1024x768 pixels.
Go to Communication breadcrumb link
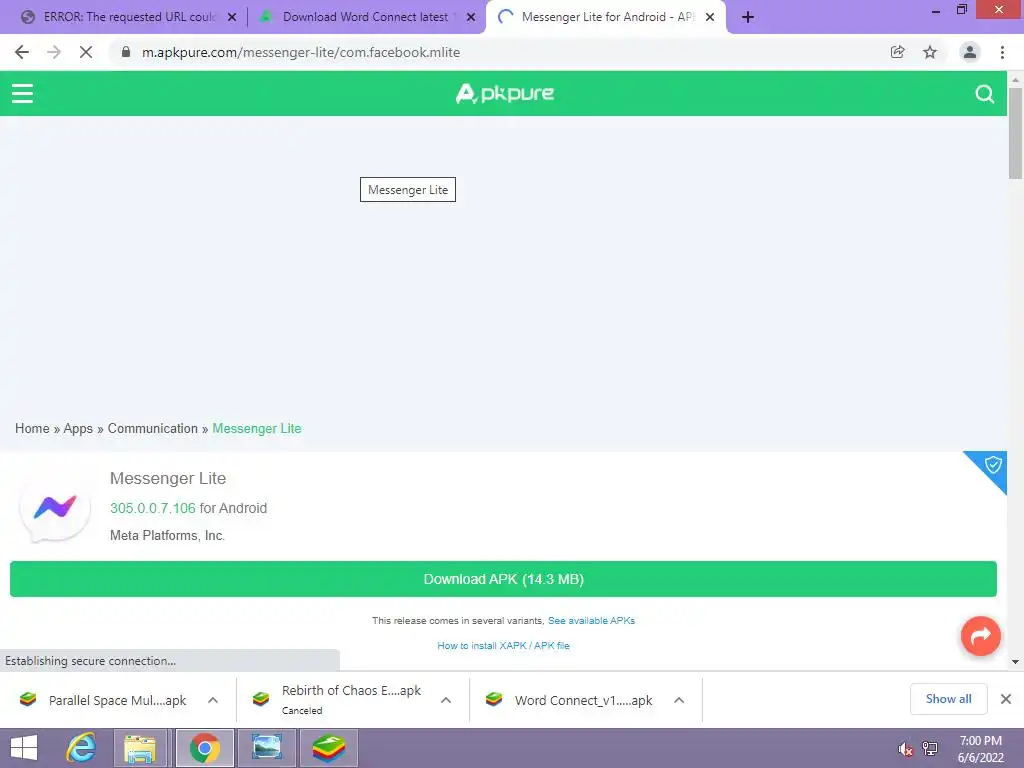click(x=152, y=428)
